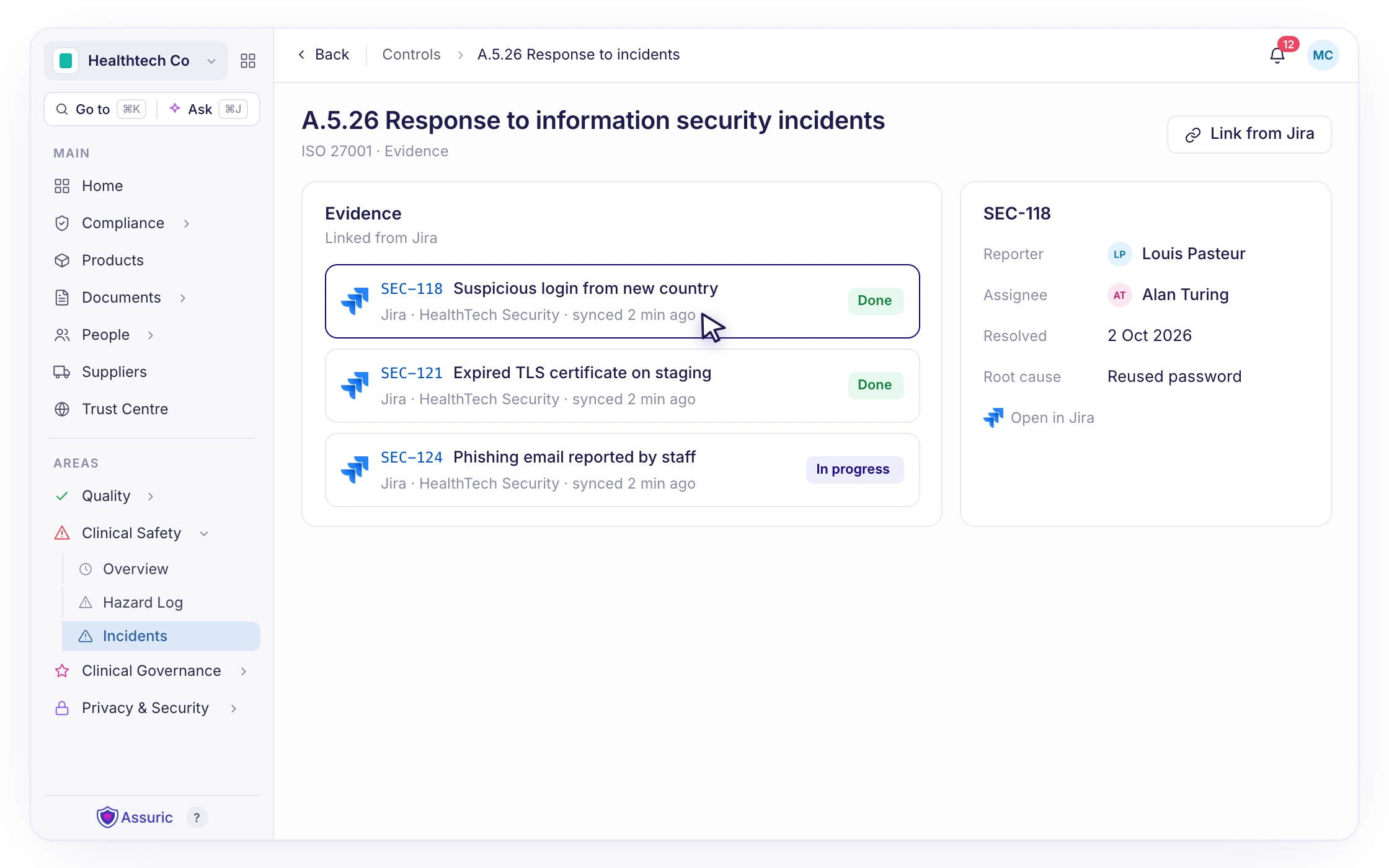
Task: Click the grid apps icon beside Healthtech Co
Action: [248, 61]
